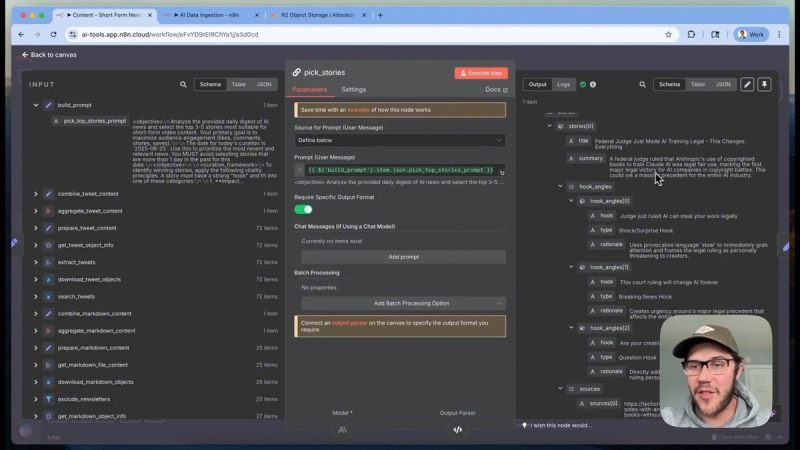Switch INPUT panel to JSON view

tap(264, 84)
